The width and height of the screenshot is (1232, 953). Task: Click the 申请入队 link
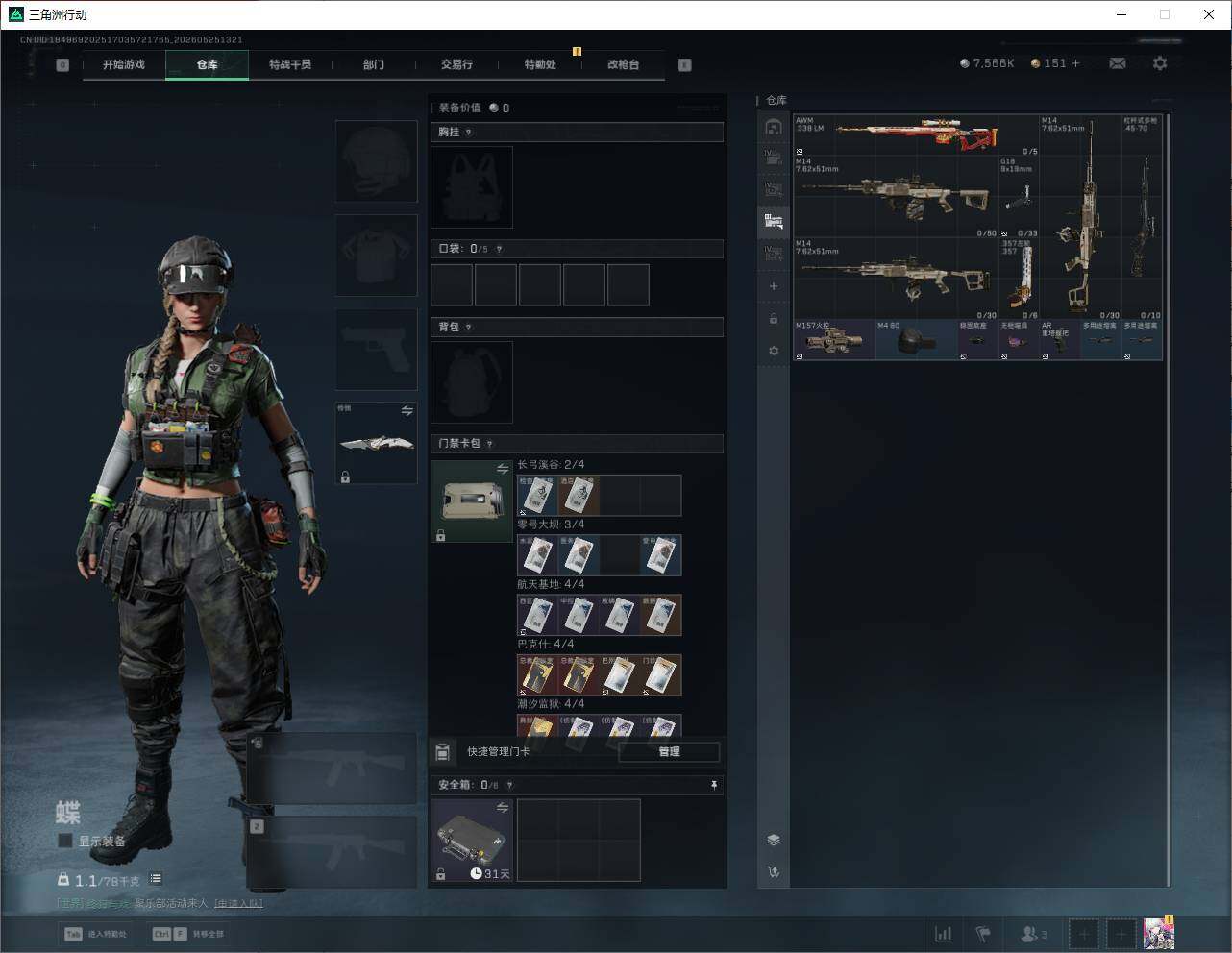pyautogui.click(x=238, y=903)
